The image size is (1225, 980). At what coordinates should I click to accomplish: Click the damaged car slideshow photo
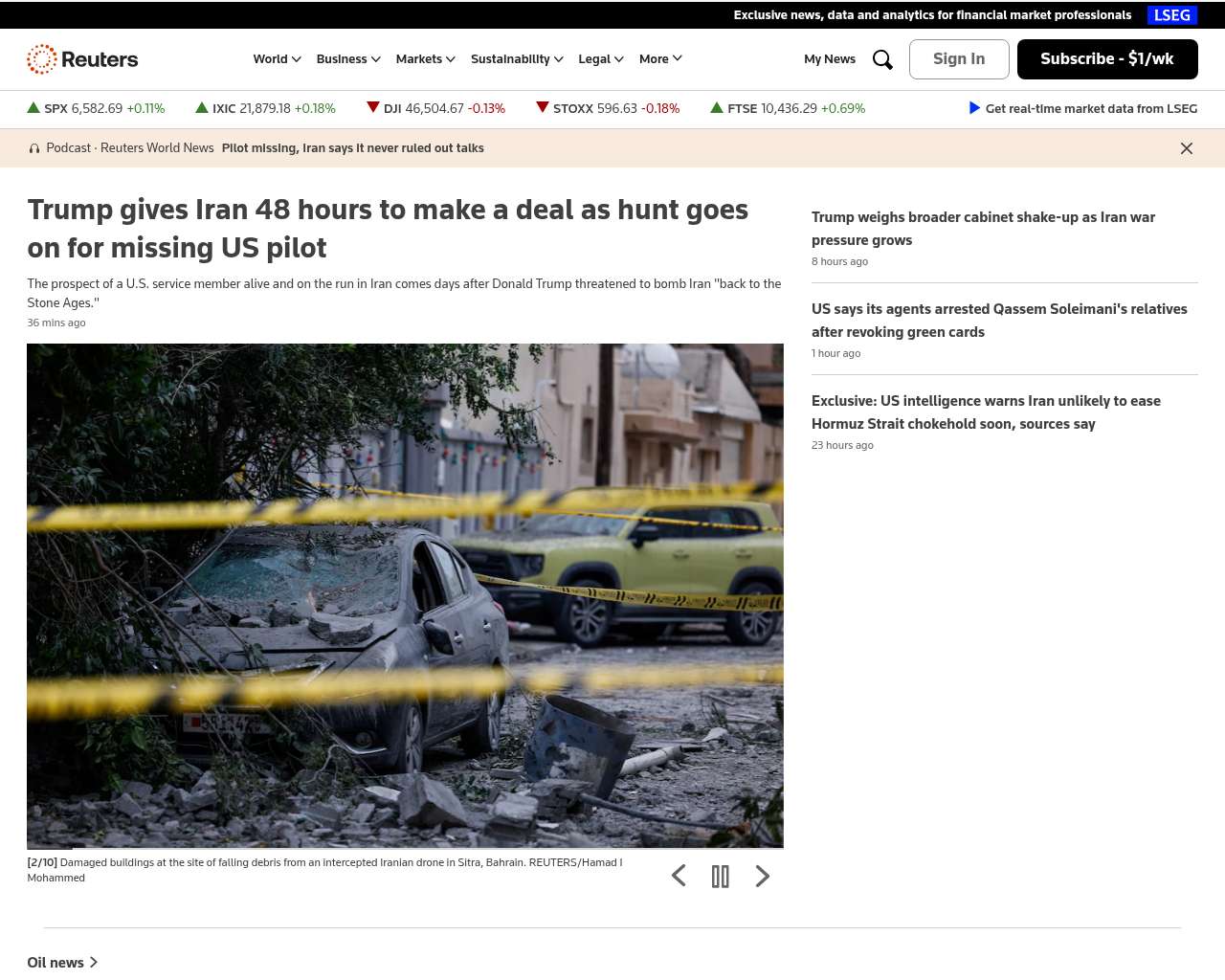[405, 595]
